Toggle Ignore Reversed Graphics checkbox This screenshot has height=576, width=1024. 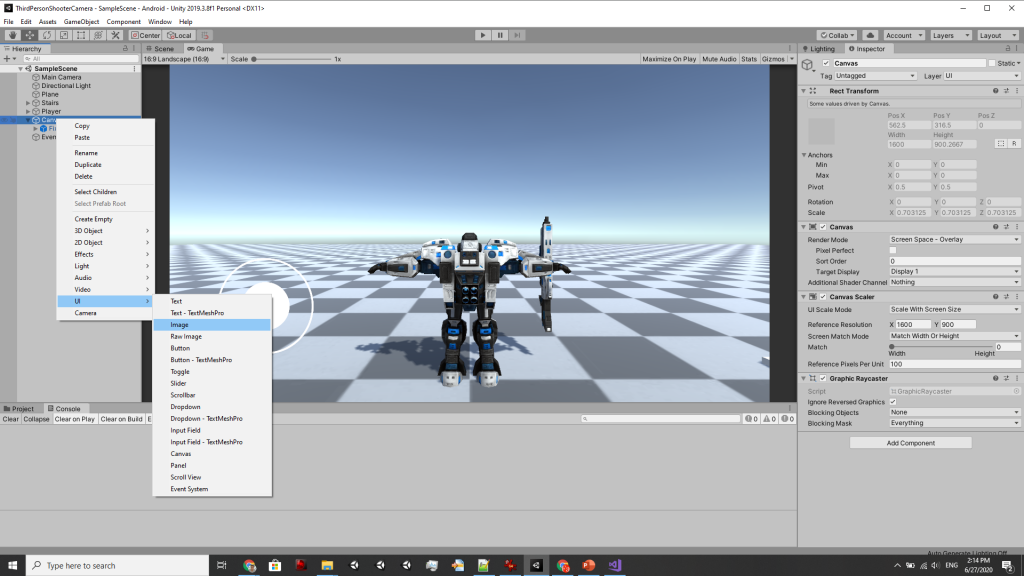pos(893,402)
